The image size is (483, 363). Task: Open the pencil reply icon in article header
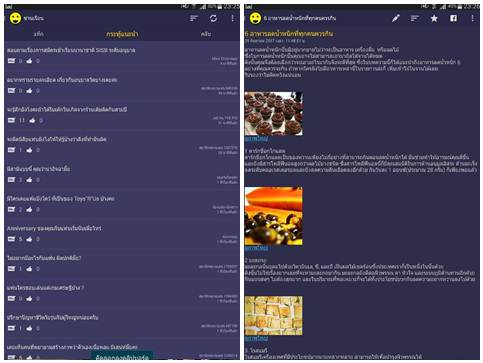click(395, 18)
